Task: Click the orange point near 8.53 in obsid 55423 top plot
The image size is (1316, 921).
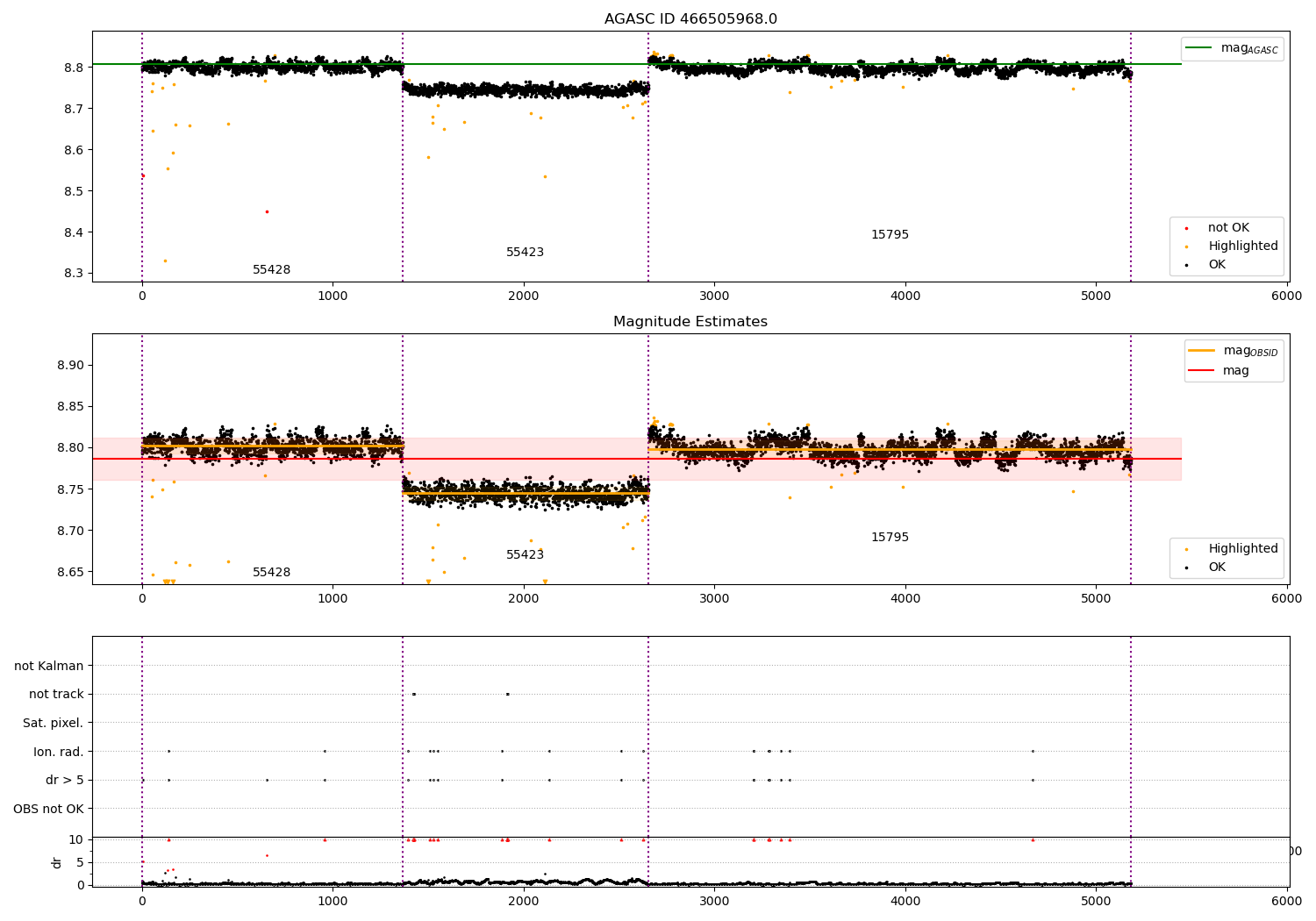Action: coord(544,176)
